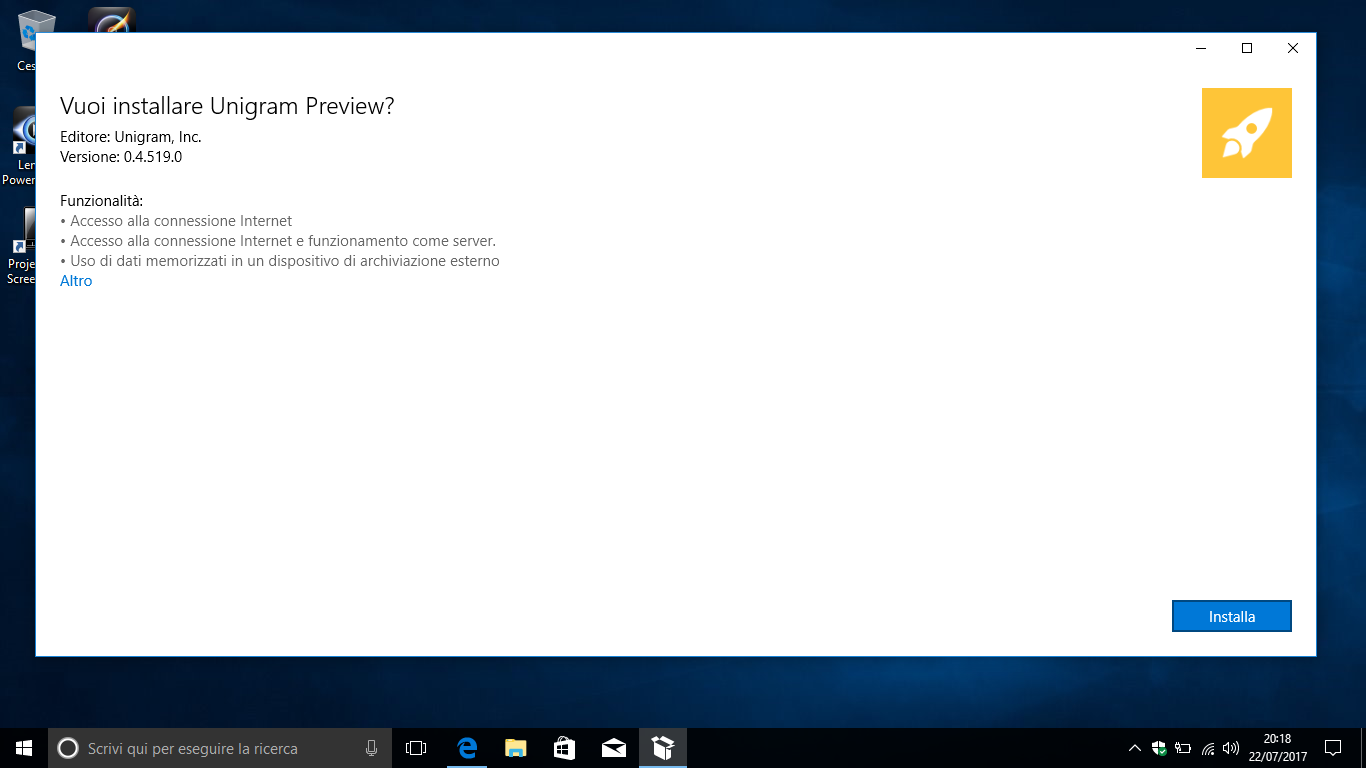Click the Installa button
Screen dimensions: 1366x768
point(1231,616)
